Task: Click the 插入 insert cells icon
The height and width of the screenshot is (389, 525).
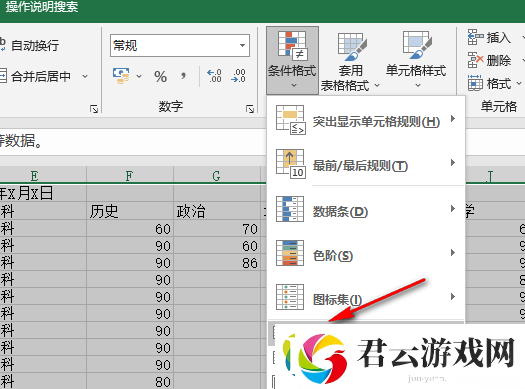Action: click(475, 37)
